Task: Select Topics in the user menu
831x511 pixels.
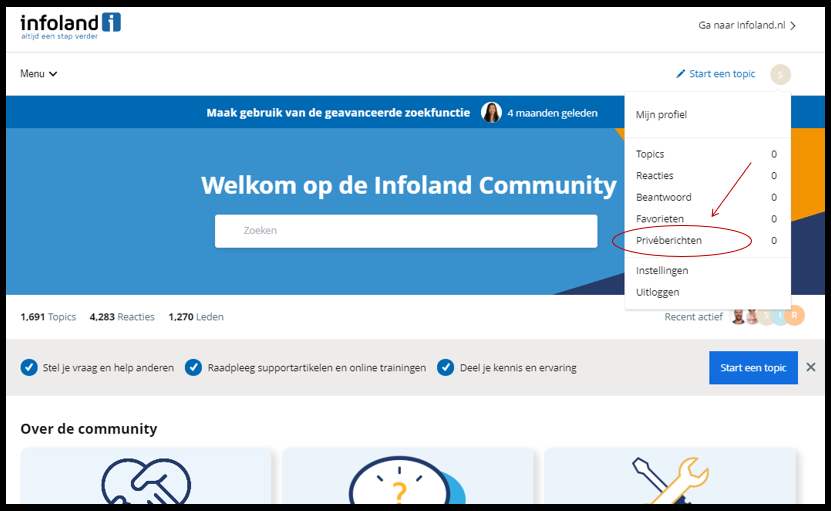Action: click(706, 154)
